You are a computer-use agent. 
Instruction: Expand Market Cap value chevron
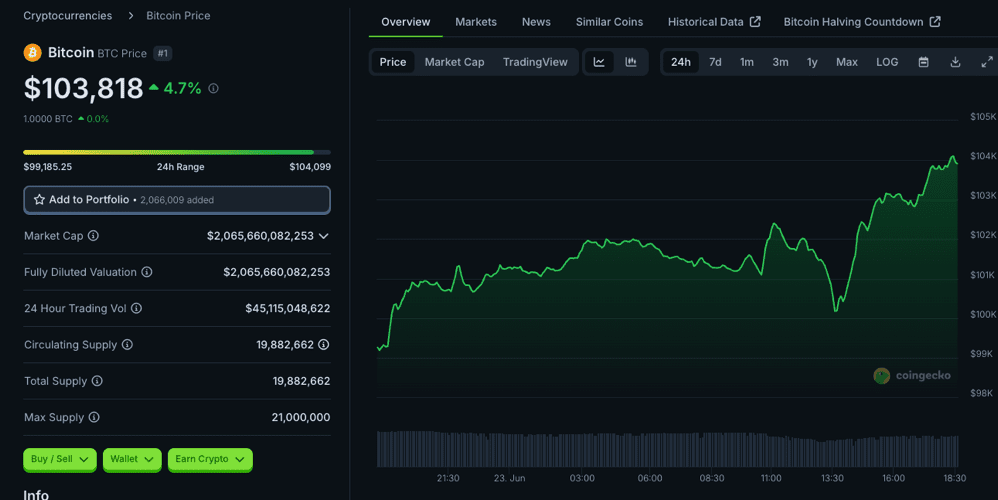coord(324,236)
